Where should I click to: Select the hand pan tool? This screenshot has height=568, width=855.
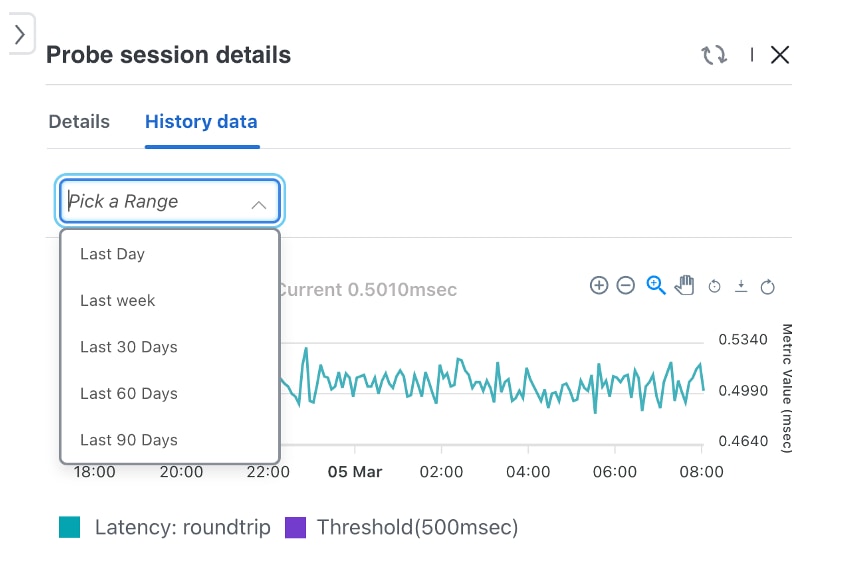coord(684,286)
